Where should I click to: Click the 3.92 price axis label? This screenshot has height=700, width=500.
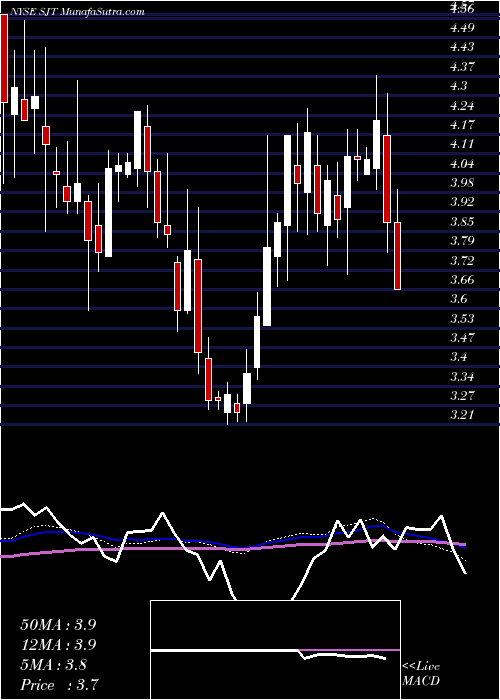tap(462, 202)
